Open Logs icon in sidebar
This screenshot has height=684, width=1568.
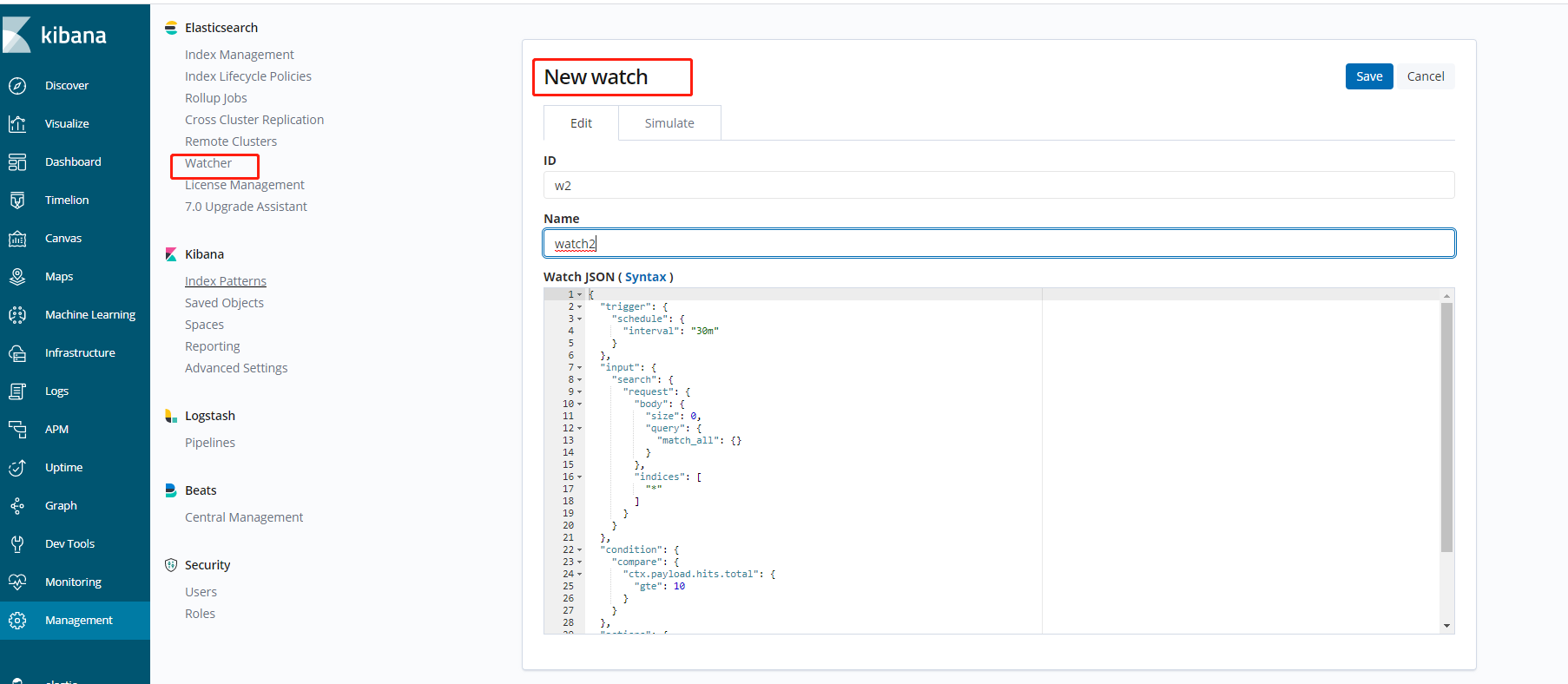[17, 391]
